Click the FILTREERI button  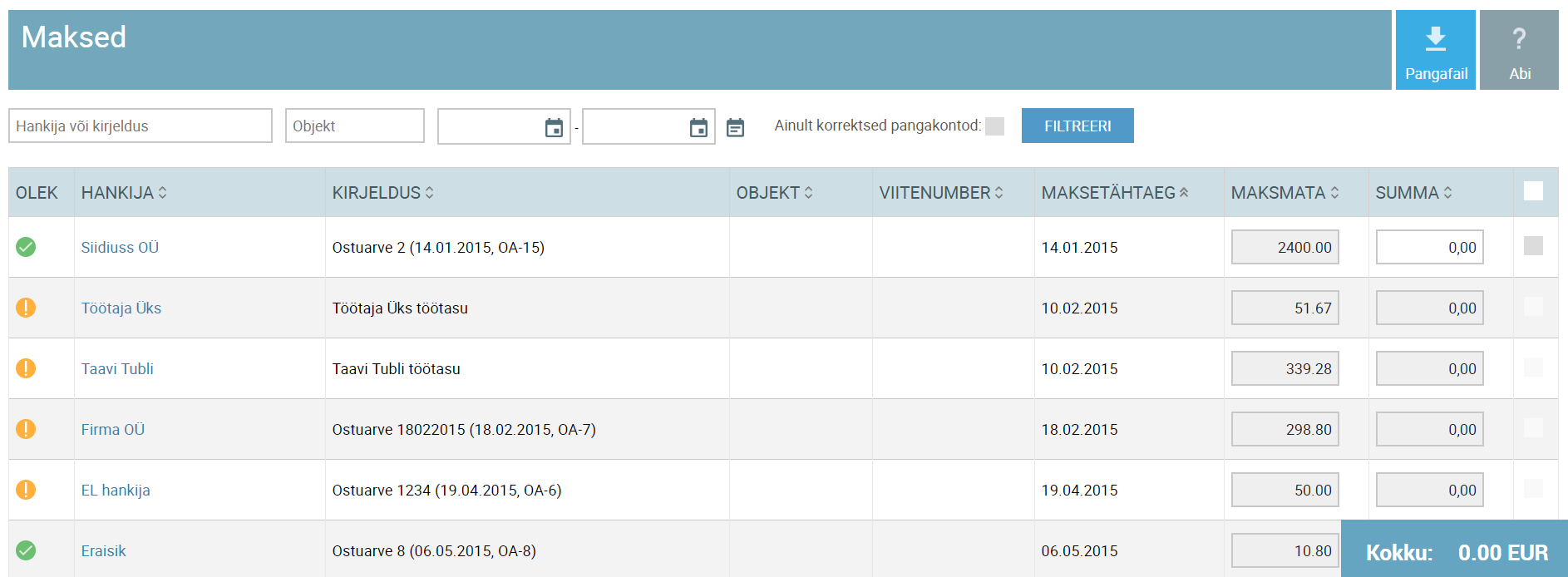[1077, 126]
